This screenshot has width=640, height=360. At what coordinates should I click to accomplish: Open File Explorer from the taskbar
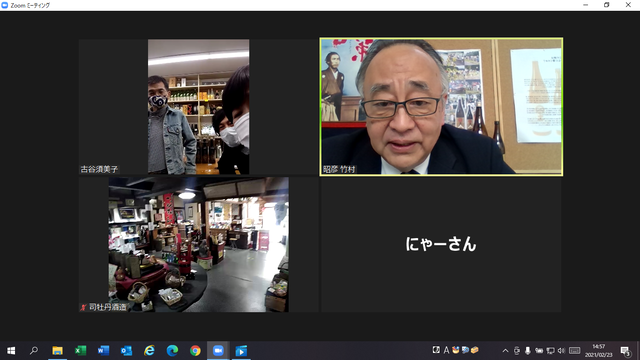point(58,351)
